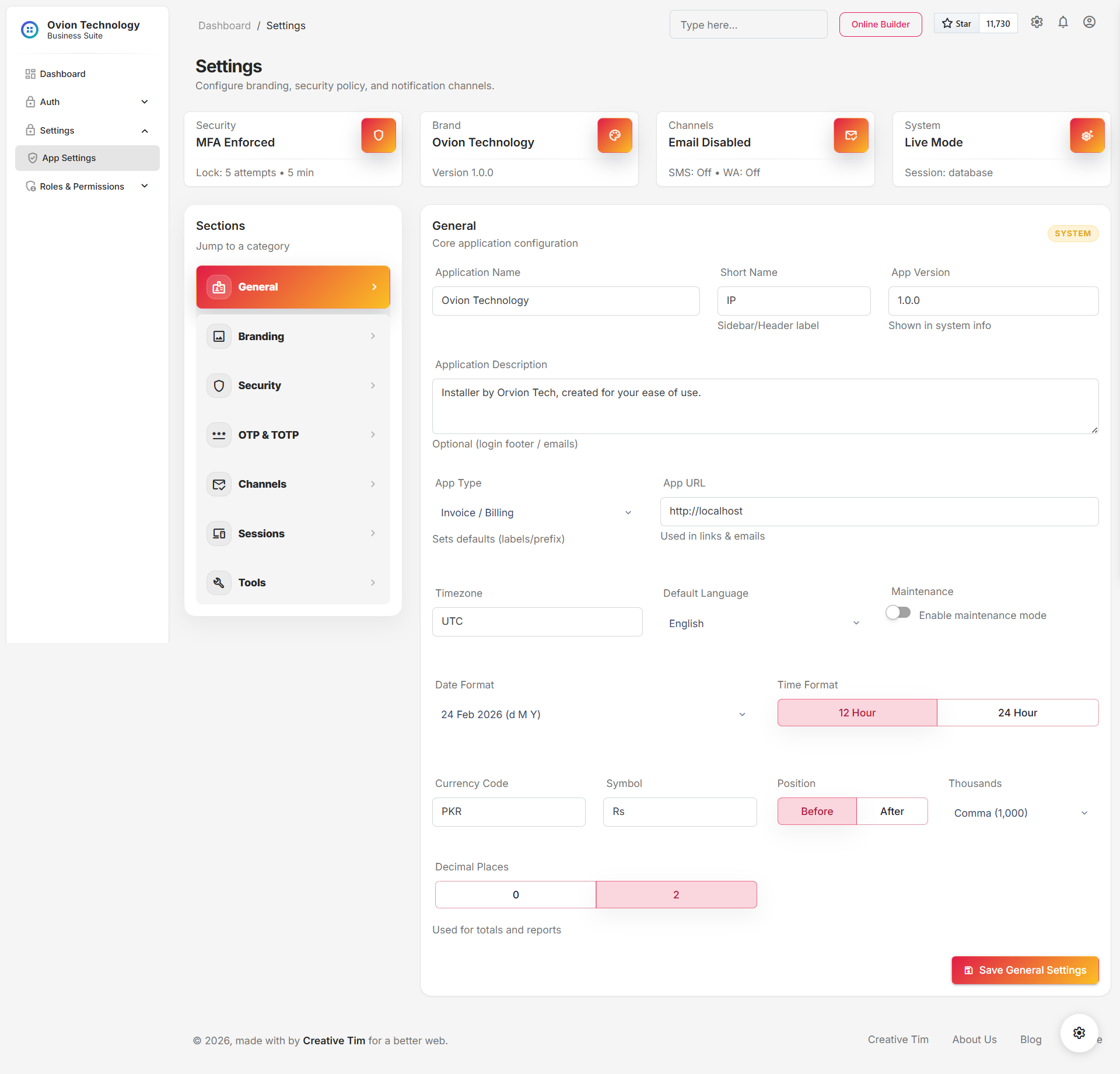Click the Brand palette icon on the Ovion card
Screen dimensions: 1120x1074
click(x=614, y=135)
